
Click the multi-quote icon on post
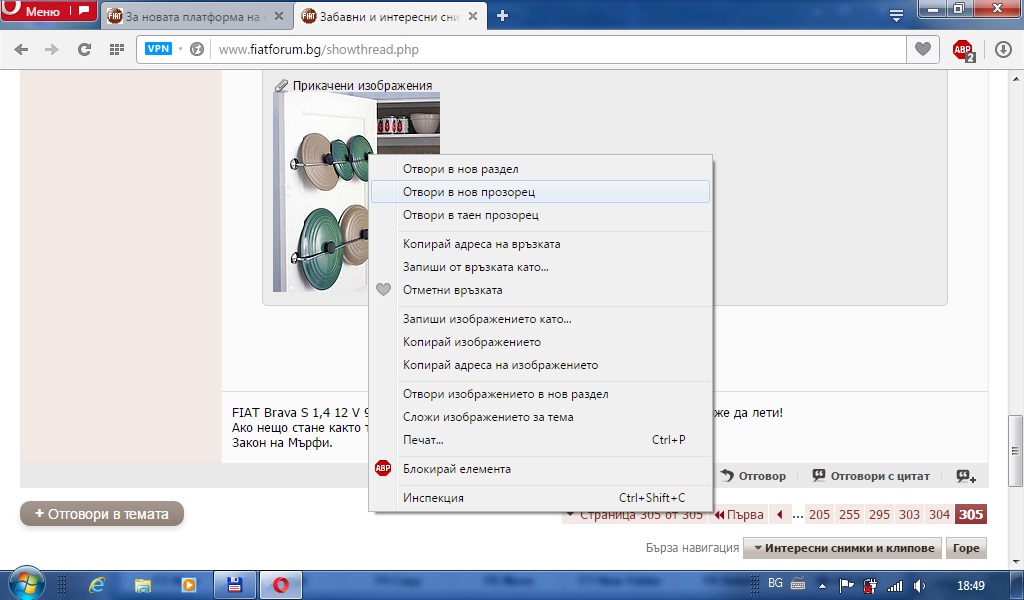click(x=965, y=476)
